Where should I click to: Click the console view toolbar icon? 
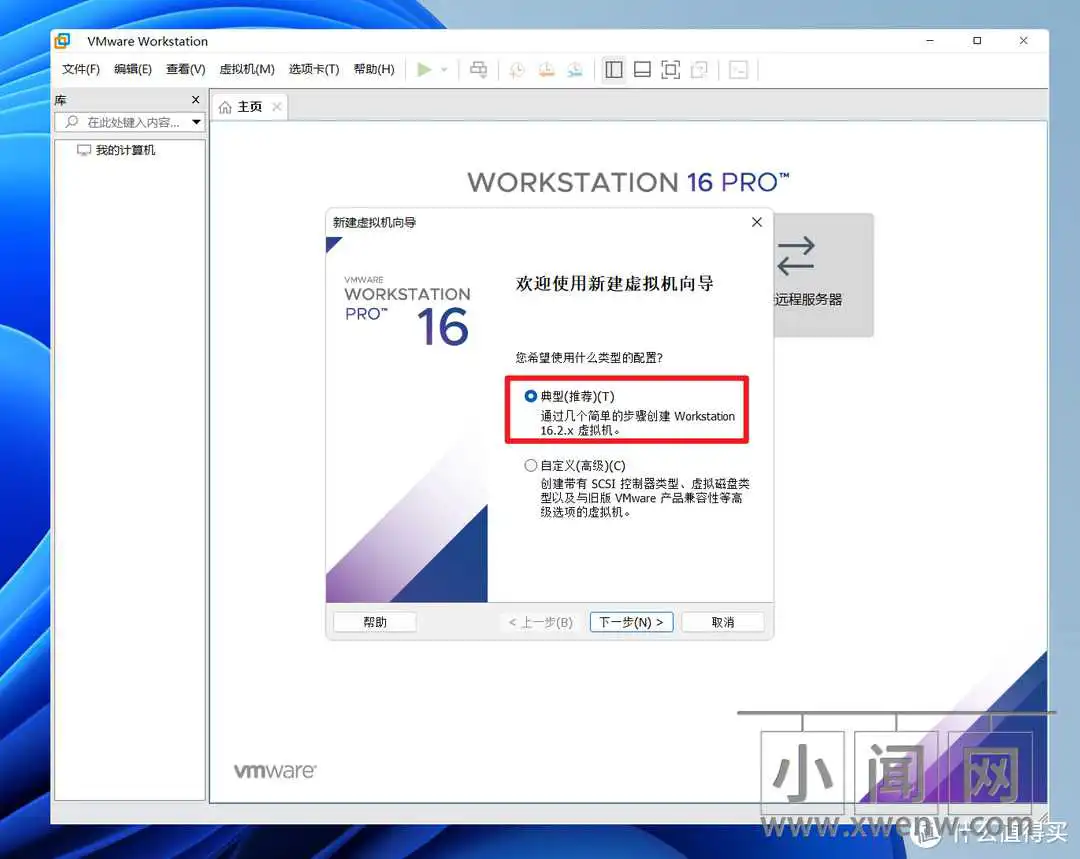[x=738, y=70]
